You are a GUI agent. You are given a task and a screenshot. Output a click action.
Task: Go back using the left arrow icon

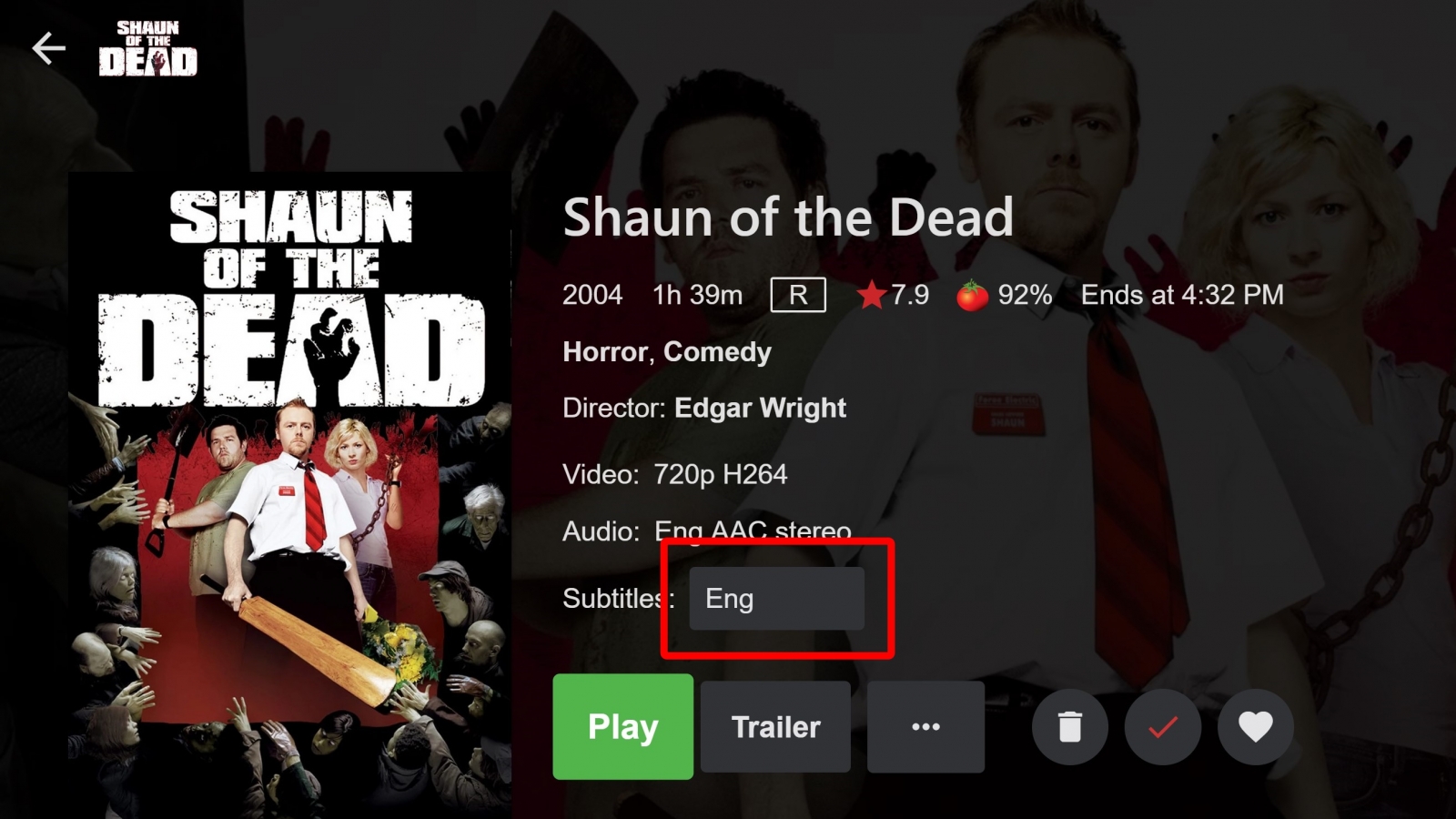[x=48, y=48]
